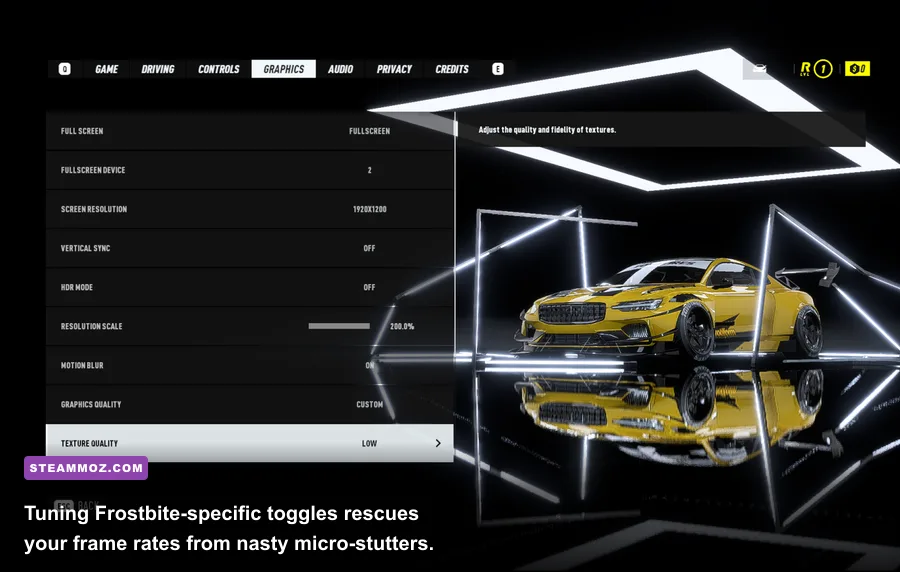The image size is (900, 572).
Task: Open the Driving settings tab
Action: click(158, 69)
